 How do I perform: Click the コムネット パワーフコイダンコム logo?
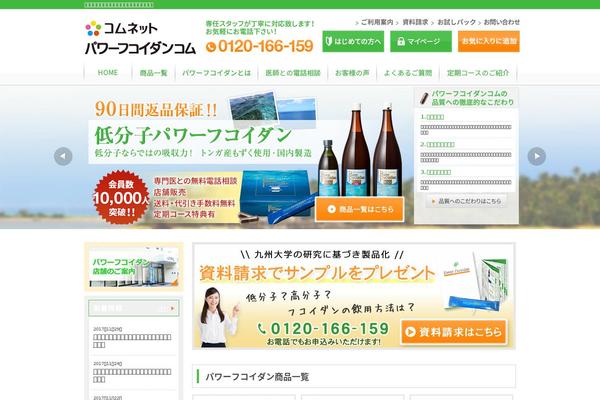point(140,38)
